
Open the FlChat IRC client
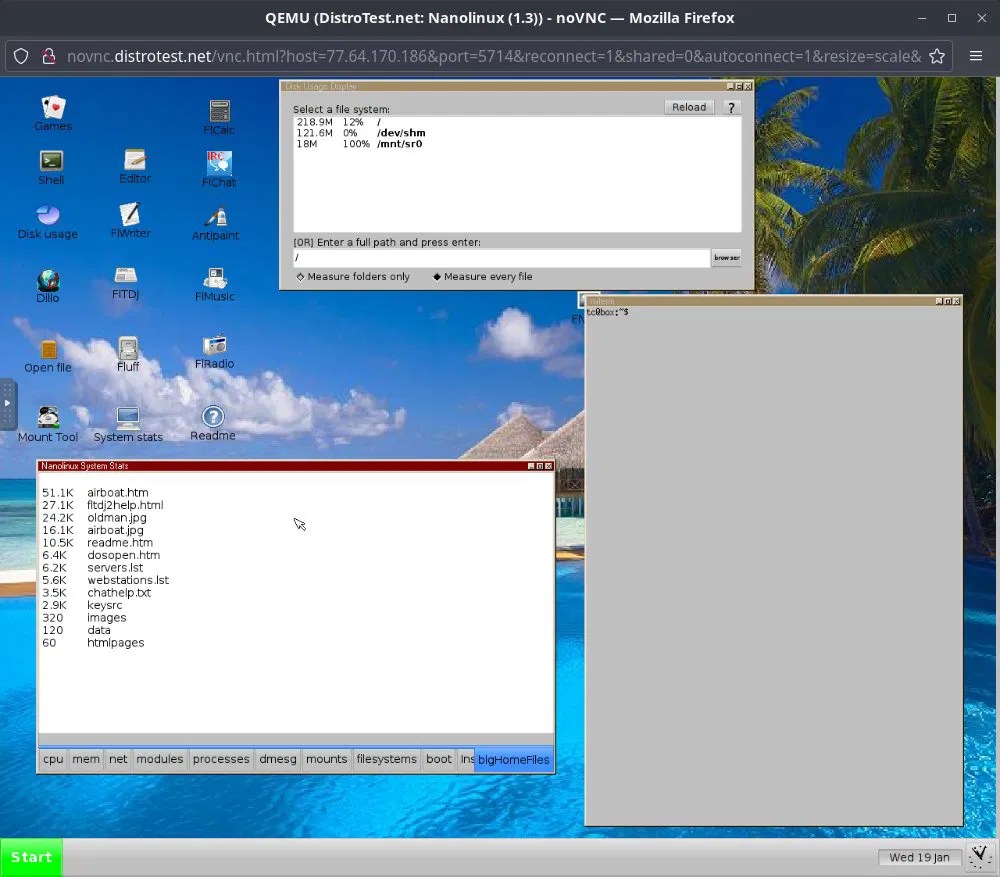pos(217,162)
